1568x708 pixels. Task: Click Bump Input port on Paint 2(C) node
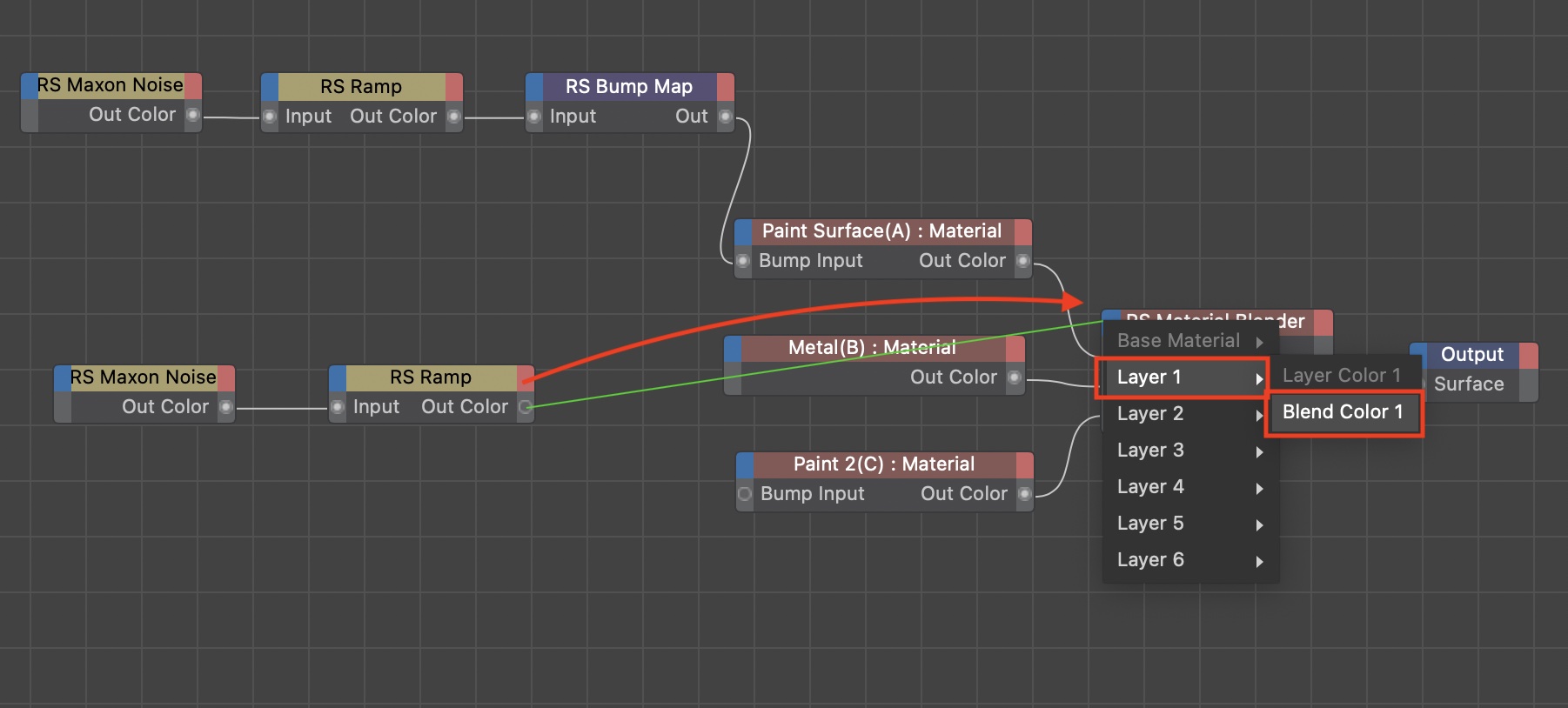(x=745, y=494)
